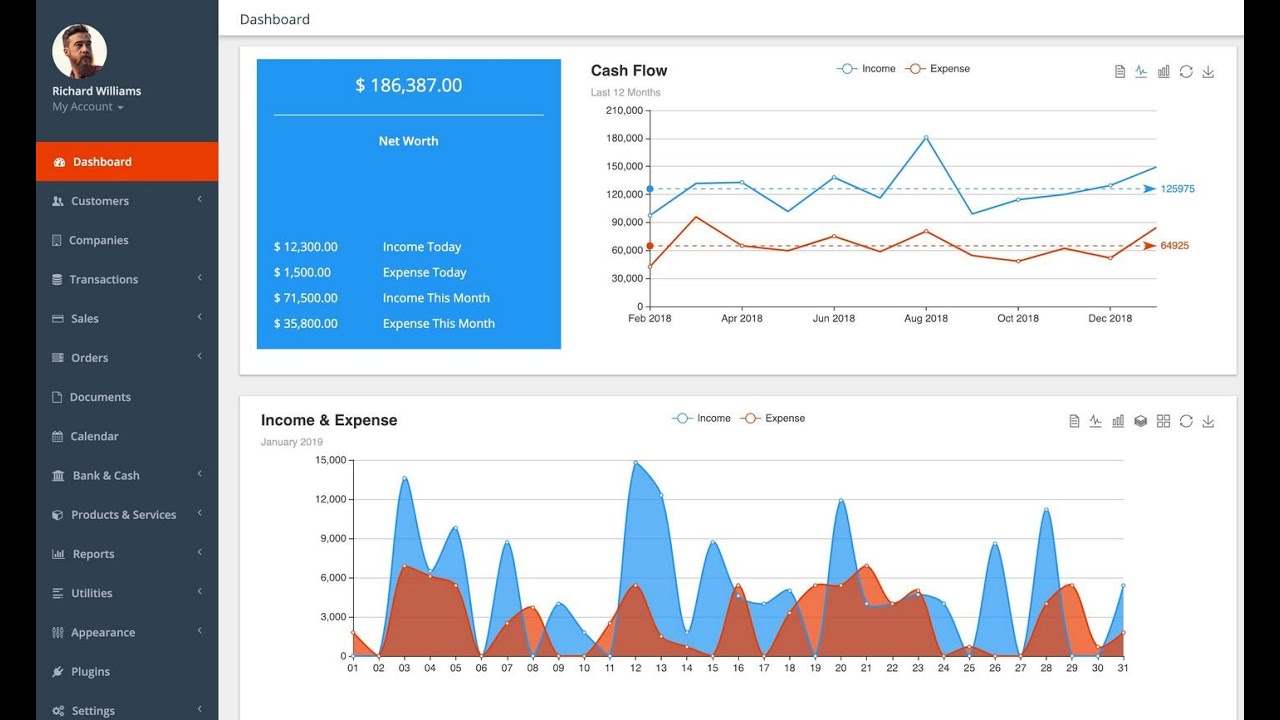The width and height of the screenshot is (1280, 720).
Task: Expand the Sales submenu chevron
Action: [x=200, y=317]
